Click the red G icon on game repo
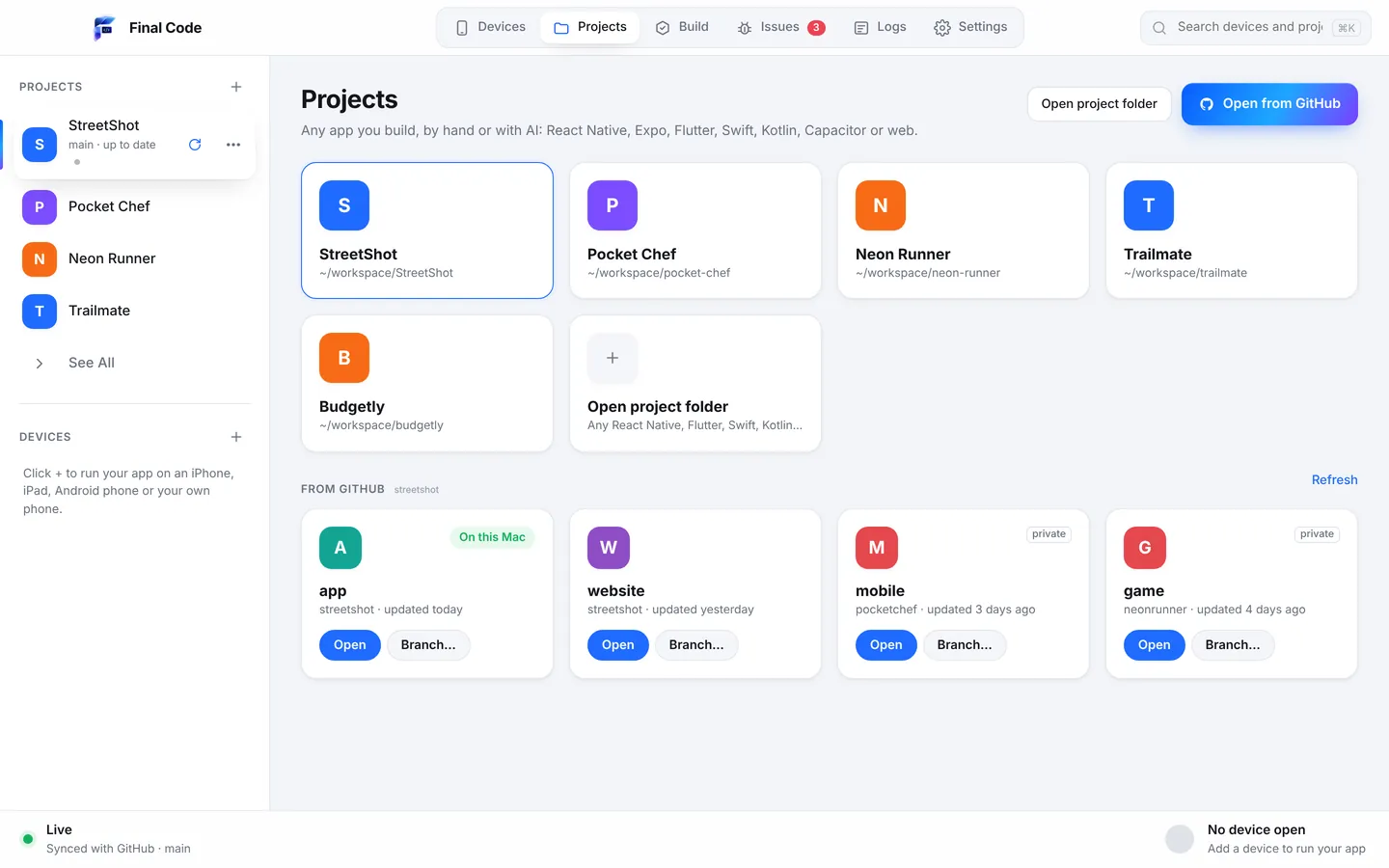 click(1145, 548)
